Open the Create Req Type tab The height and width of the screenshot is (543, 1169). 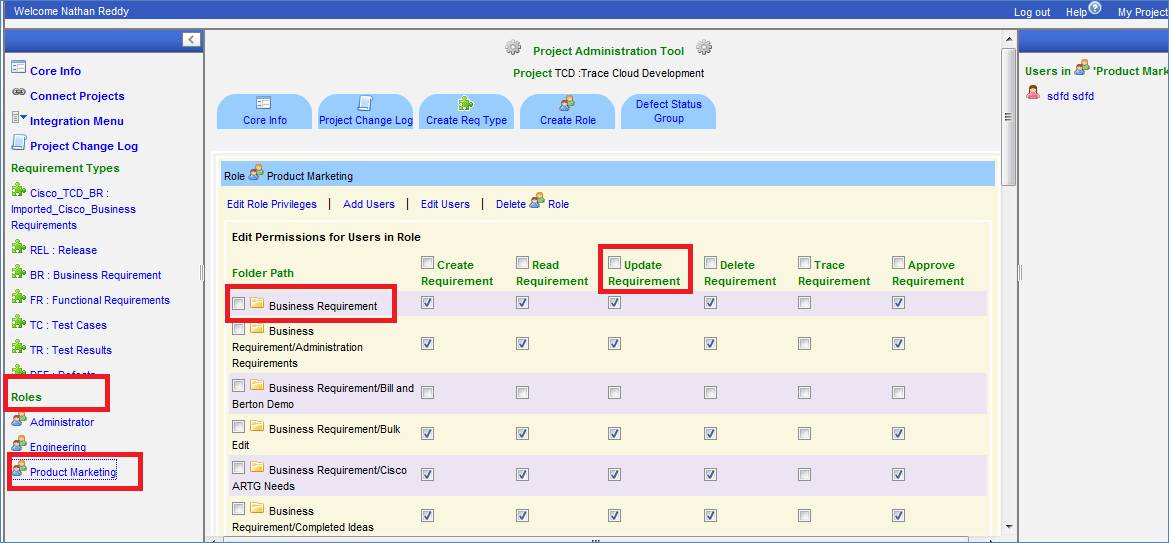click(467, 112)
